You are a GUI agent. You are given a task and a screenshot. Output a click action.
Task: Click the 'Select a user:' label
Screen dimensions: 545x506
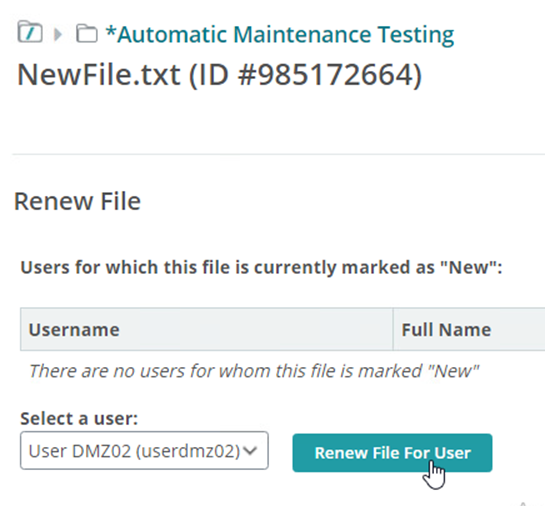tap(79, 418)
